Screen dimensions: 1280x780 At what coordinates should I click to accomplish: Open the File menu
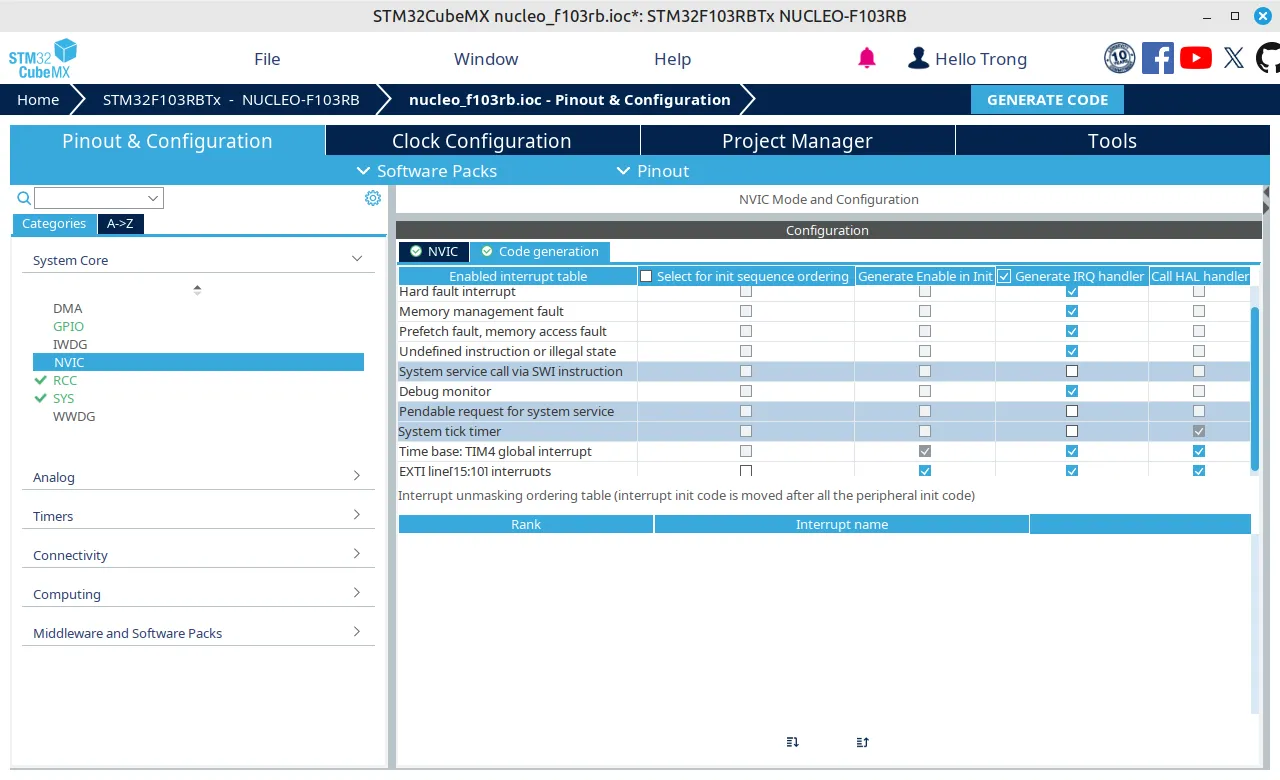tap(267, 59)
